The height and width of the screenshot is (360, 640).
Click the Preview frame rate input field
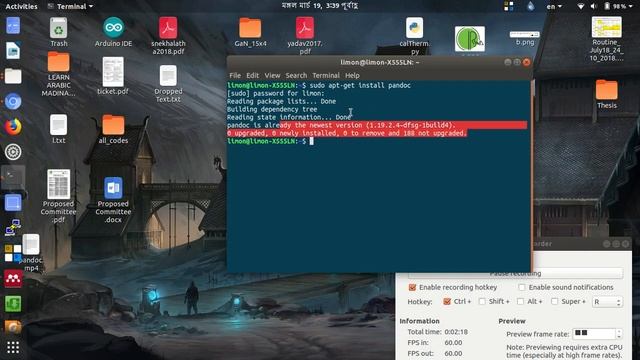point(594,334)
